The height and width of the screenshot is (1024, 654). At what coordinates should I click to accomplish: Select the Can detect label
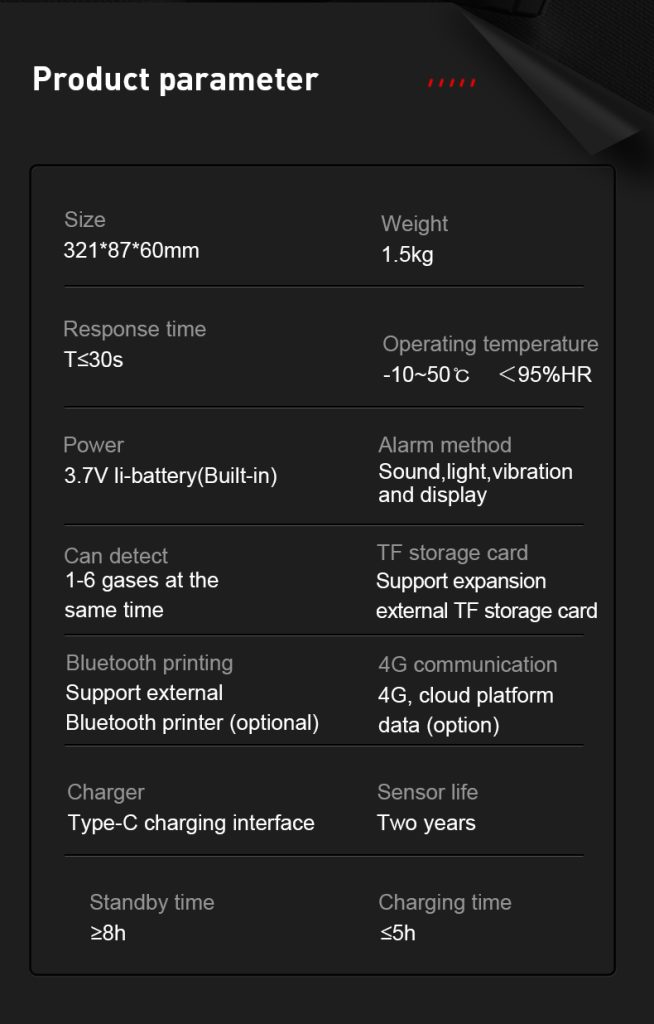tap(116, 556)
